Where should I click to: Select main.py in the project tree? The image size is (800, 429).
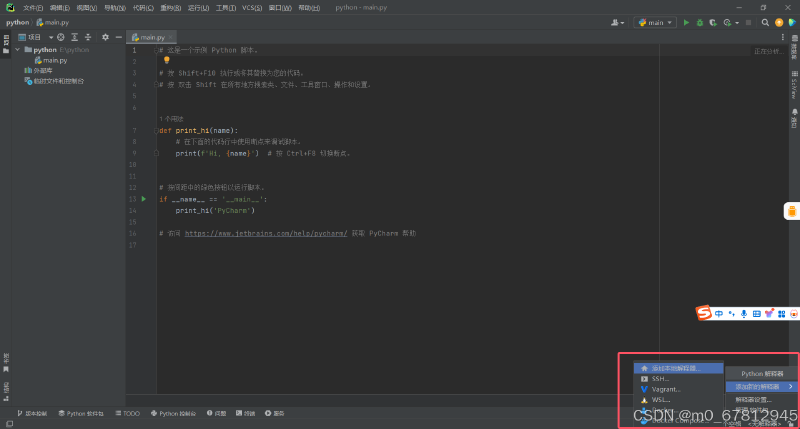tap(51, 60)
